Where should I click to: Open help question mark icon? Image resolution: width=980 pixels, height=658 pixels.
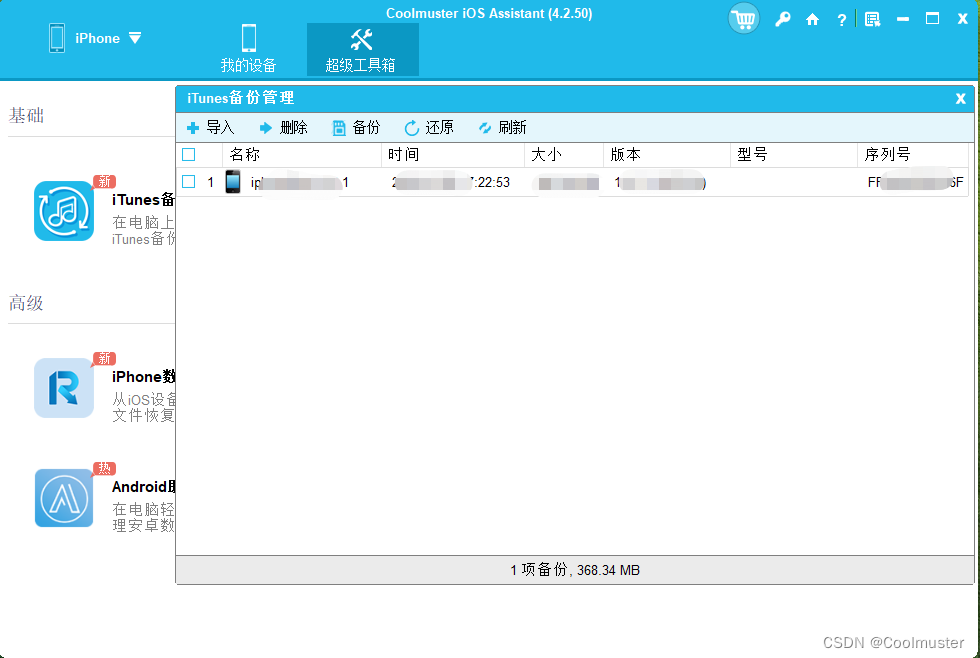click(841, 20)
